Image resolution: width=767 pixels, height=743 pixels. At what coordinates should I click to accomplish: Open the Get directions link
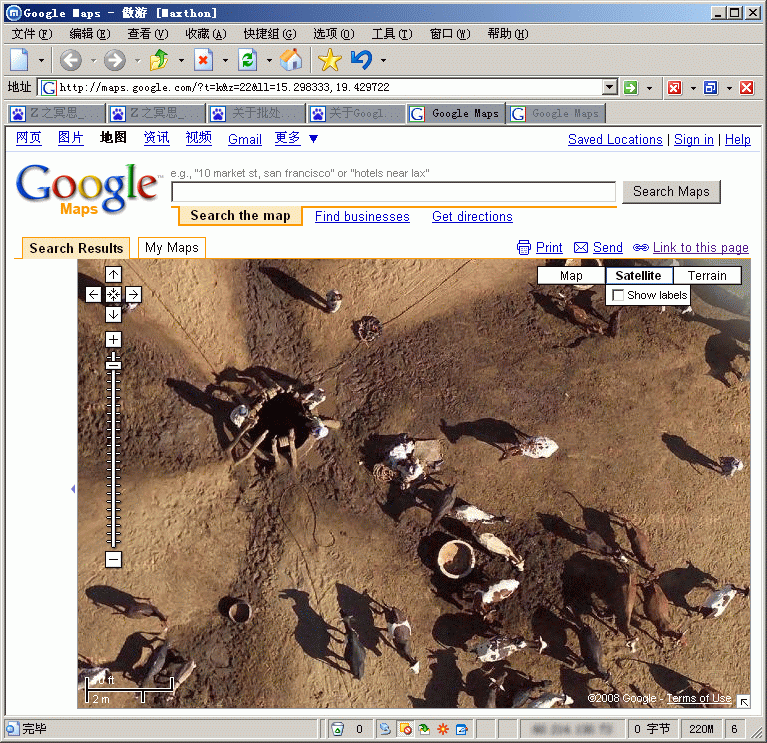click(472, 216)
